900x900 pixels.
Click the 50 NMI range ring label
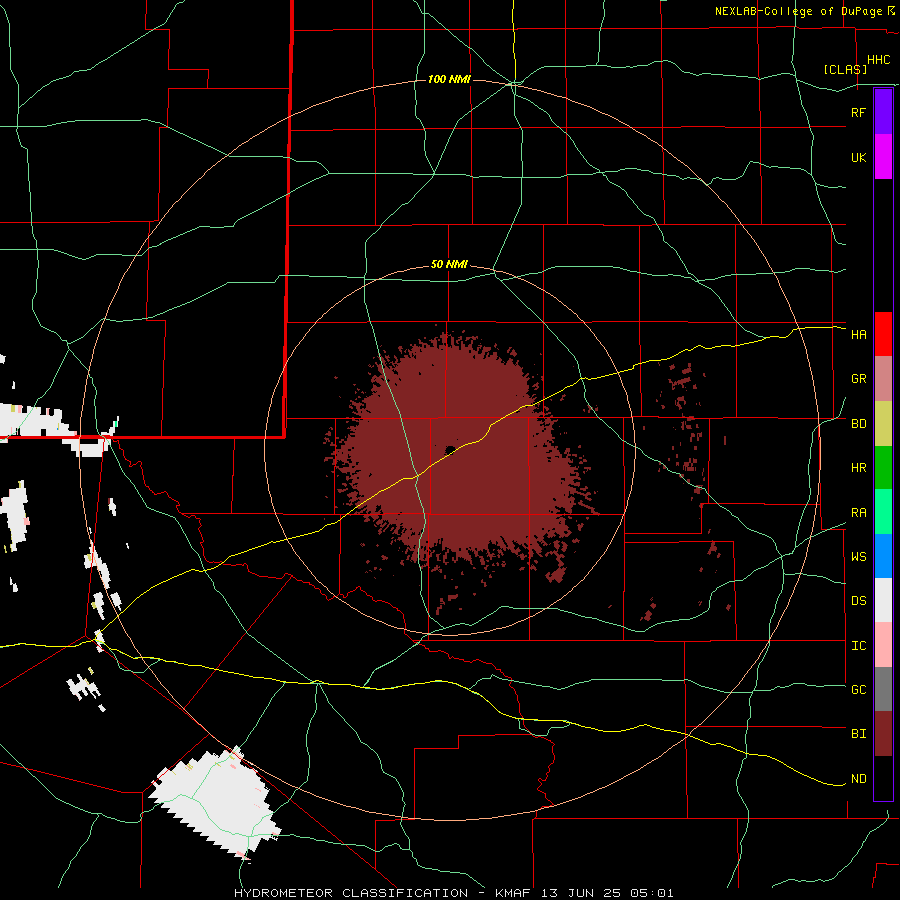pyautogui.click(x=449, y=265)
